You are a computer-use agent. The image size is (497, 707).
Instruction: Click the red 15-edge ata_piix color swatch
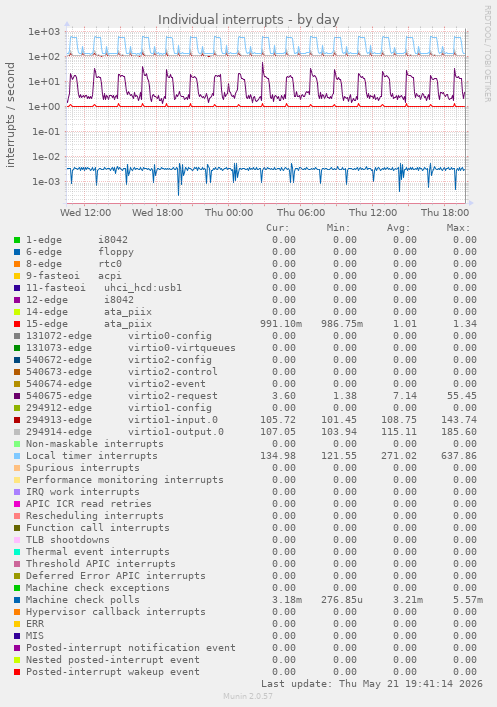[17, 324]
